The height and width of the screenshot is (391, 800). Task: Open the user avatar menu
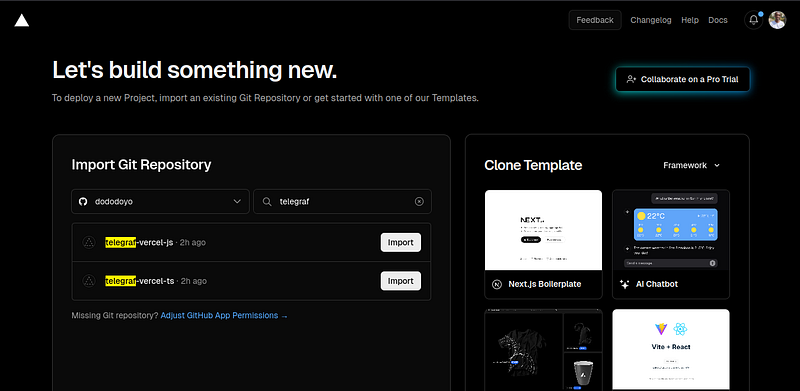pos(777,20)
